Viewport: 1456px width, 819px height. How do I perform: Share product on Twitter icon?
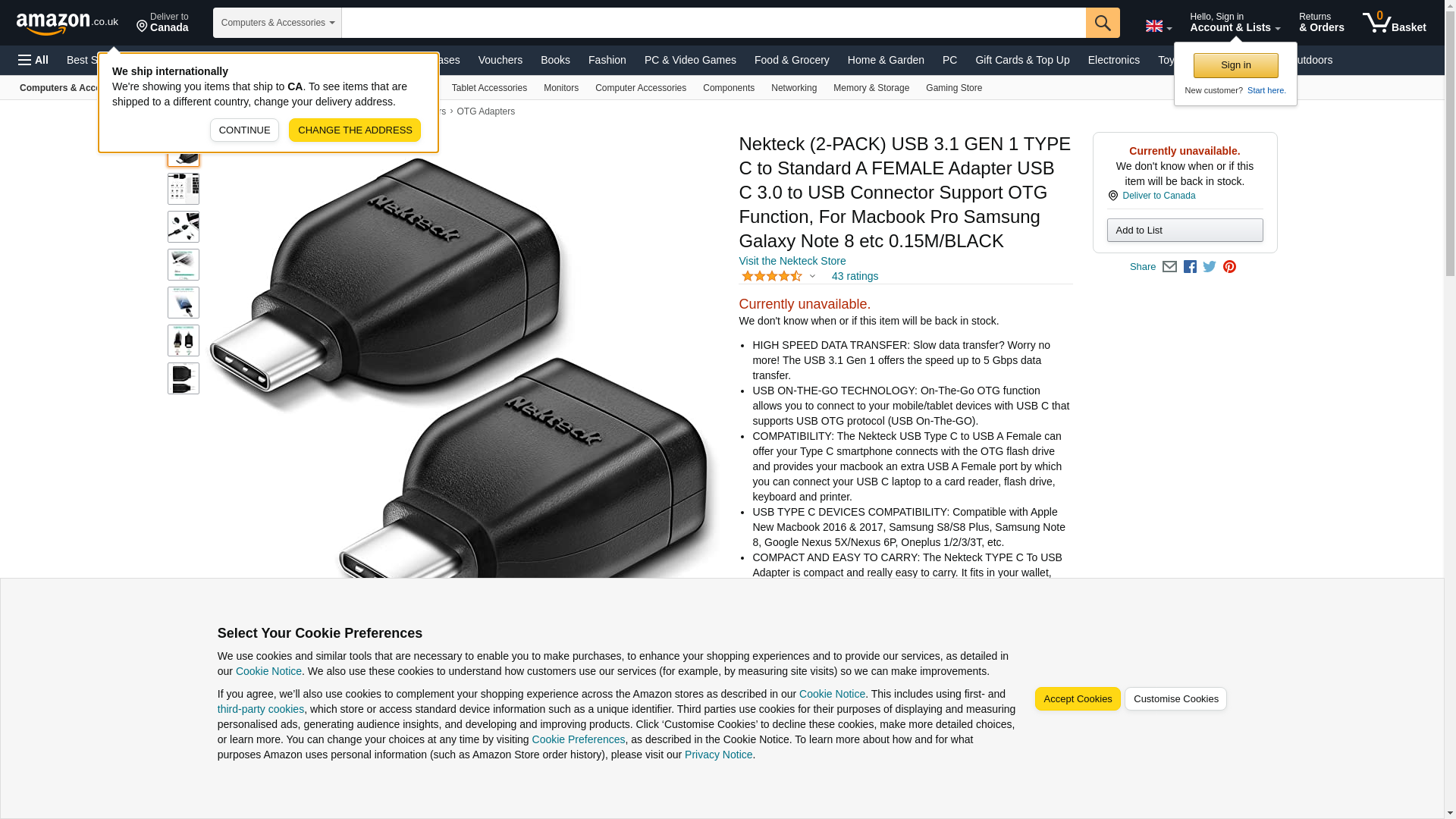(x=1210, y=267)
